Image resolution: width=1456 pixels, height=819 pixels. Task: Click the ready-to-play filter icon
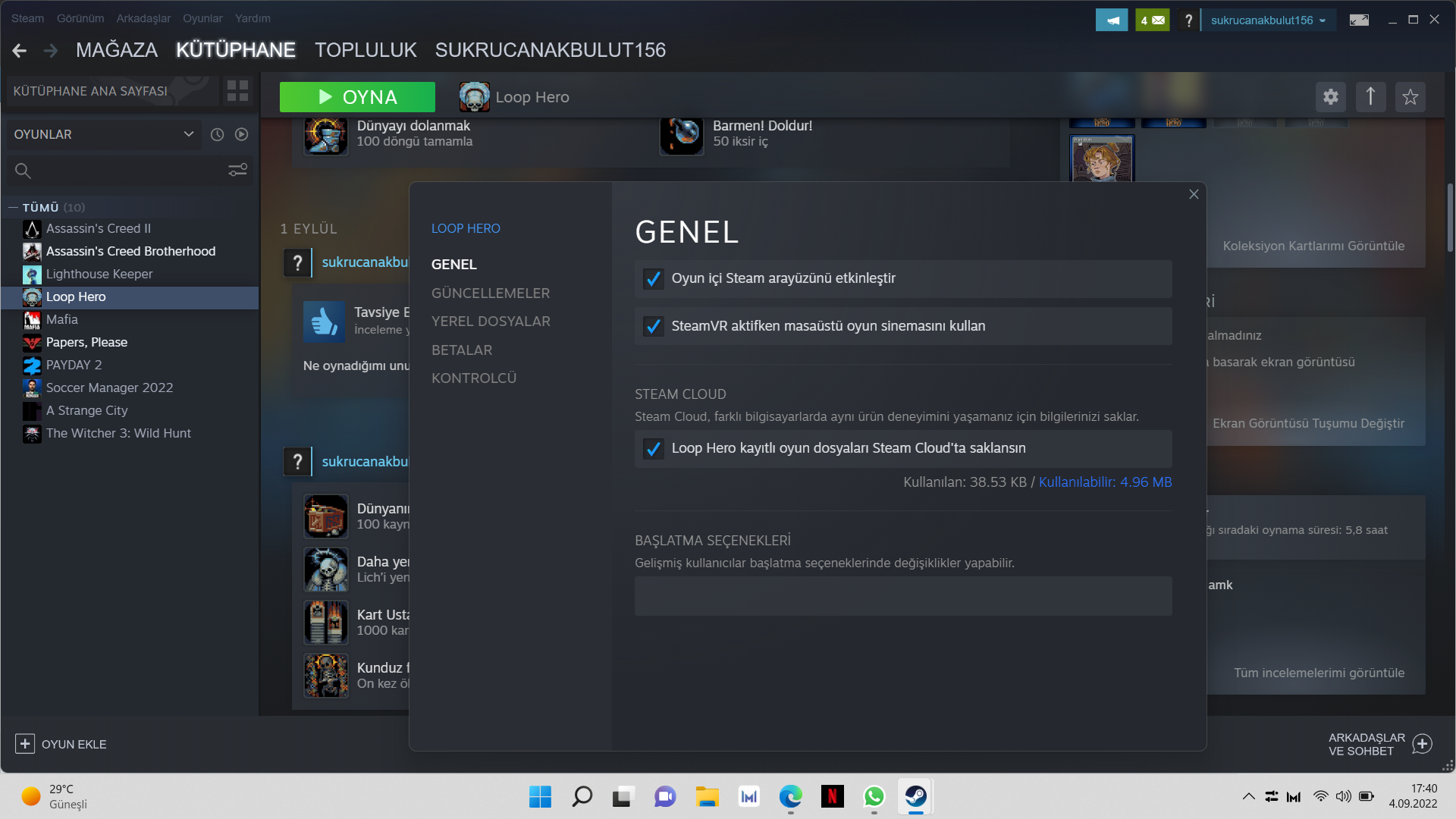coord(241,134)
